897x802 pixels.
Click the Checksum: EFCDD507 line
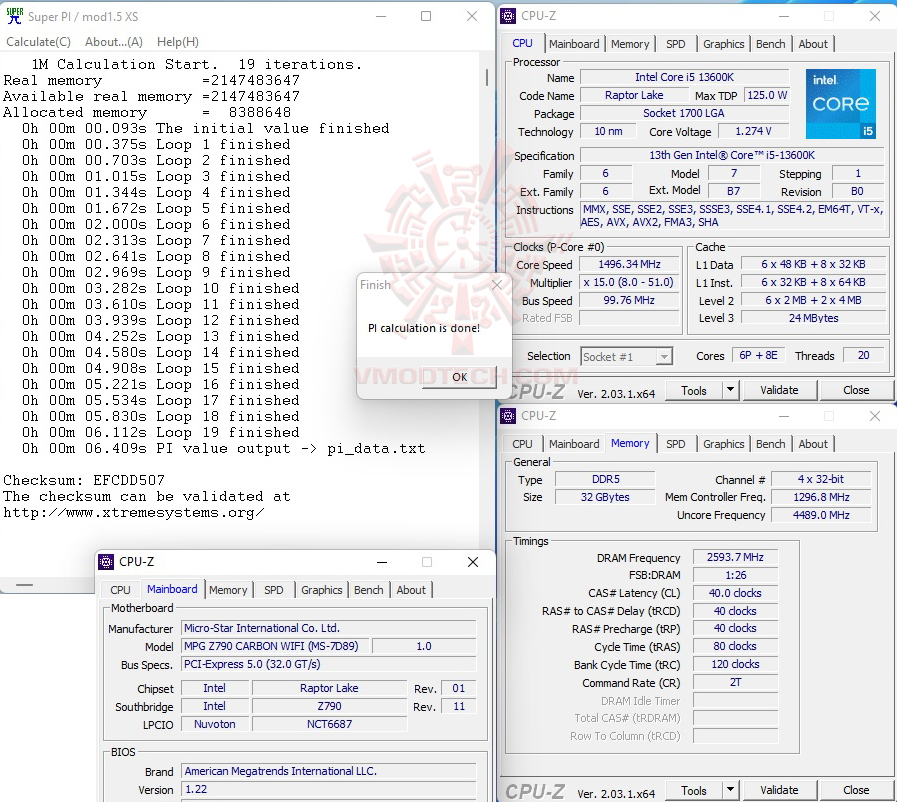pyautogui.click(x=84, y=480)
